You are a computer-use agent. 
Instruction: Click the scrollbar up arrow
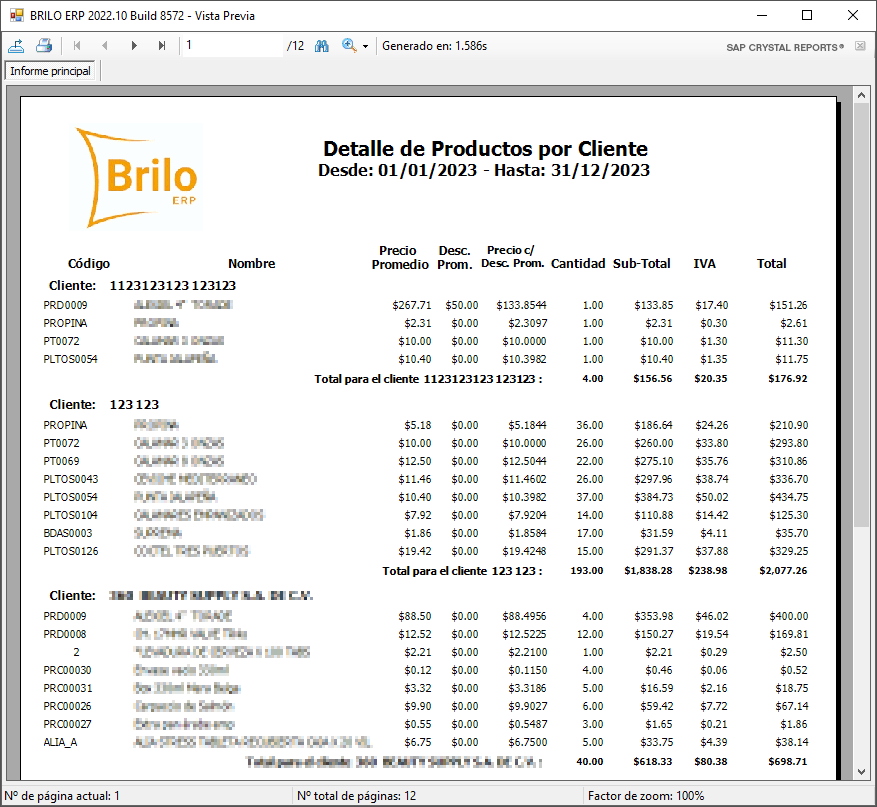coord(861,96)
